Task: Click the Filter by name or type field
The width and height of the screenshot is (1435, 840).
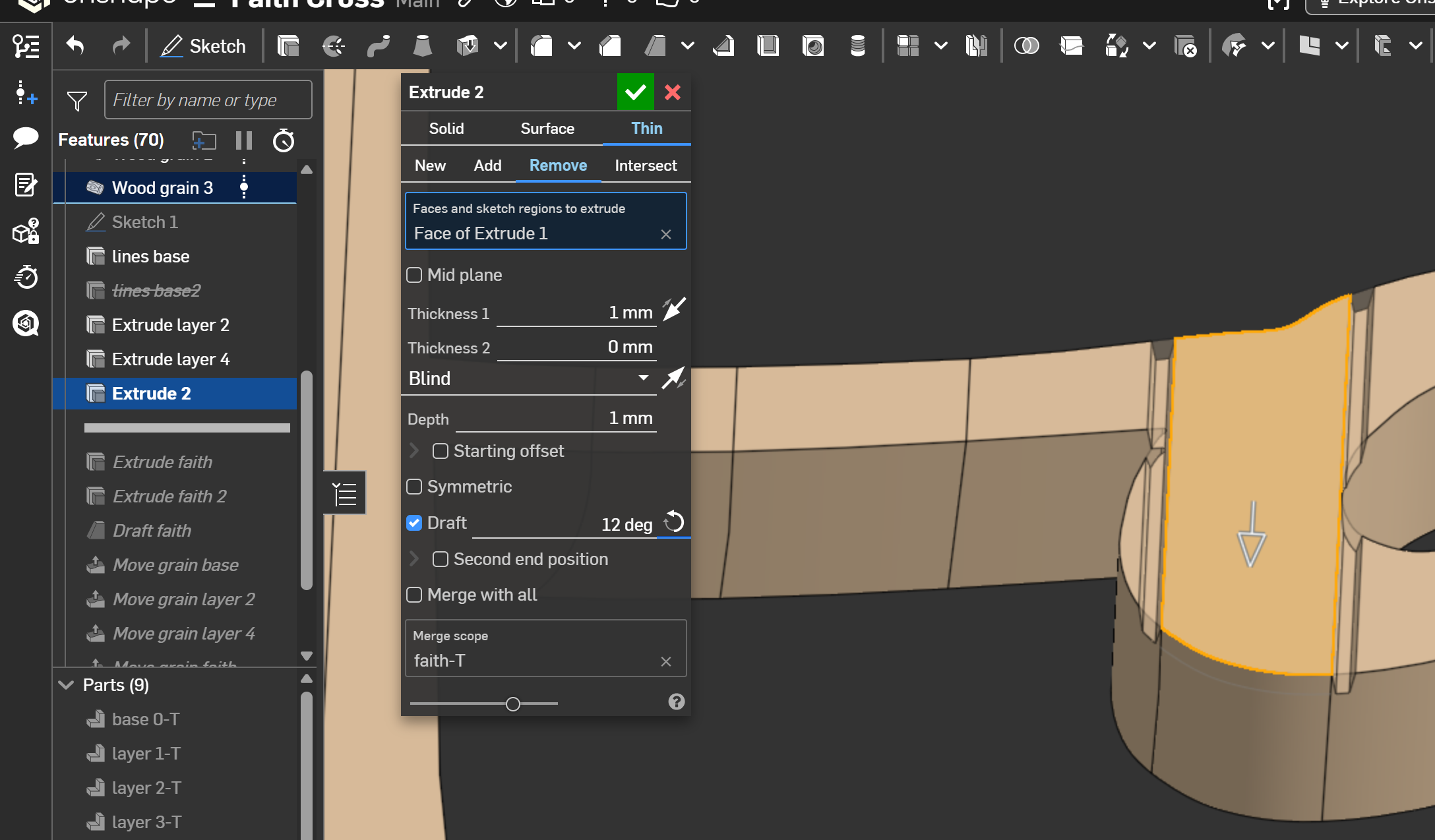Action: click(208, 100)
